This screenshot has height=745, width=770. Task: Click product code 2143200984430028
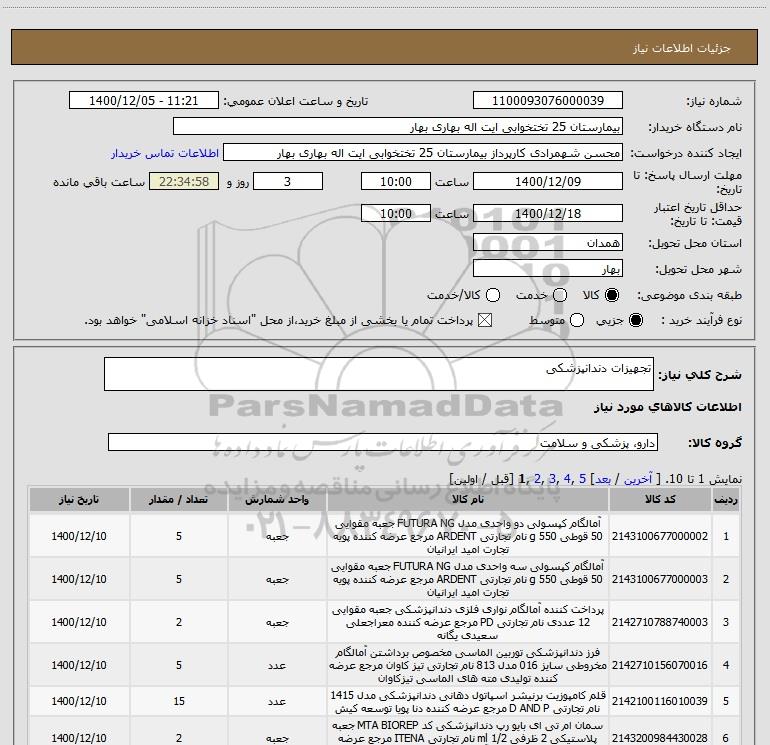coord(660,738)
